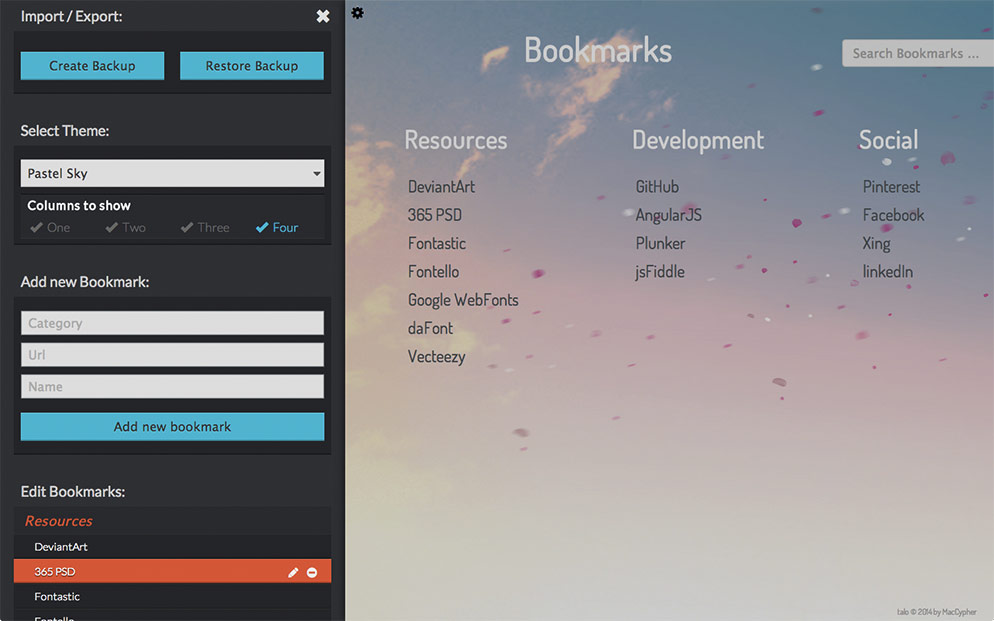Open the daFont bookmark link
Image resolution: width=994 pixels, height=621 pixels.
(x=430, y=328)
